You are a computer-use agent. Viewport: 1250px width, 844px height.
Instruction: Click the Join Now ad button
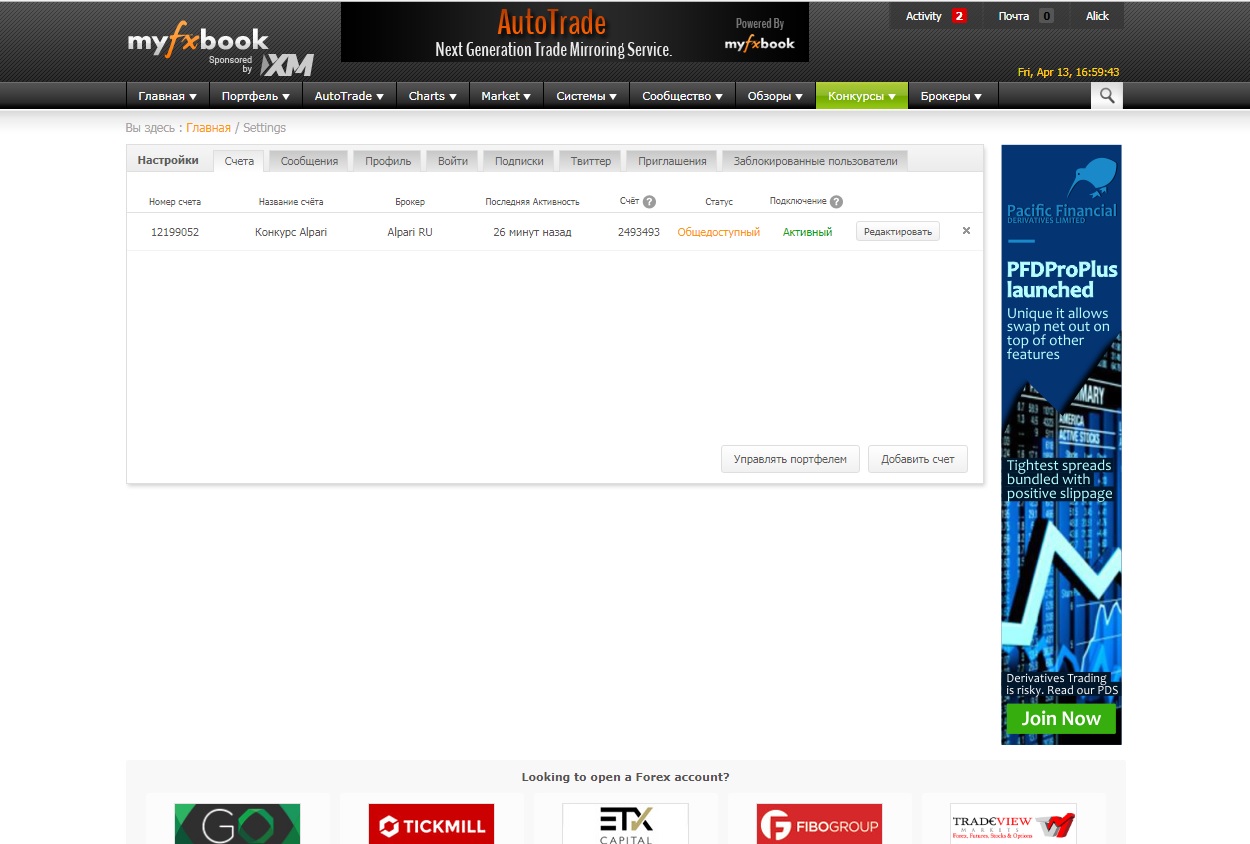(1061, 719)
